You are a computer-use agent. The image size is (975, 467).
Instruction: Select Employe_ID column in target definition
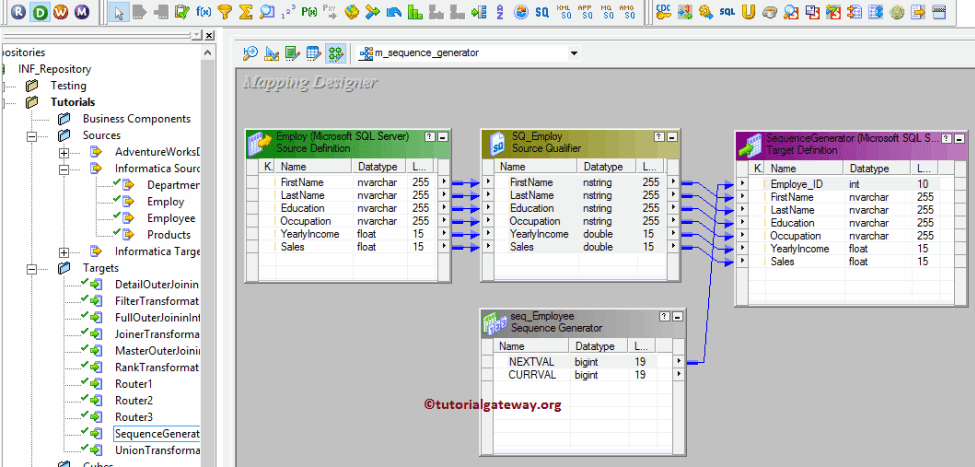coord(797,184)
